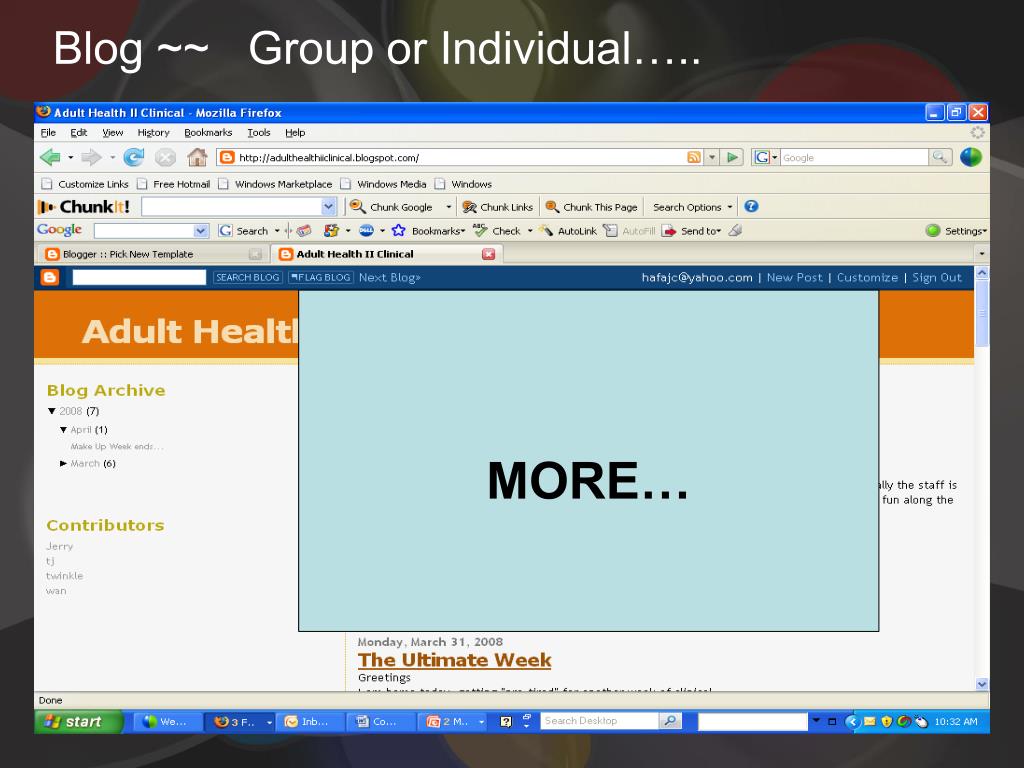
Task: Click the orange Blogger logo in navbar
Action: click(x=50, y=278)
